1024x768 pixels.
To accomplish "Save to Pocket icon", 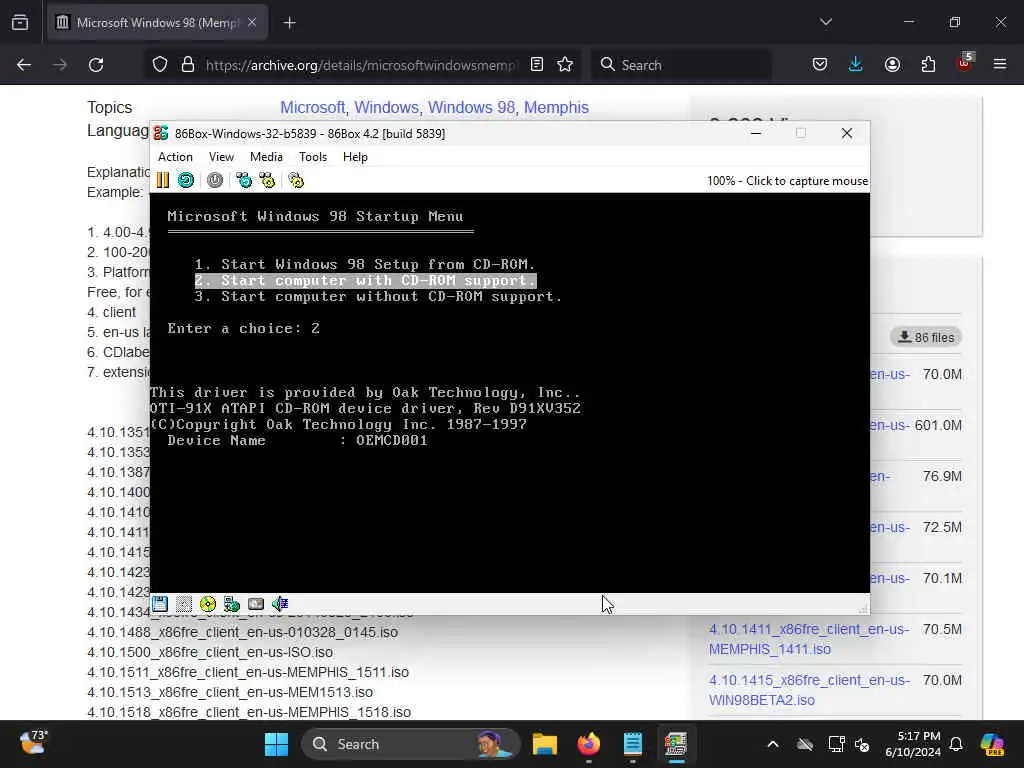I will (820, 65).
